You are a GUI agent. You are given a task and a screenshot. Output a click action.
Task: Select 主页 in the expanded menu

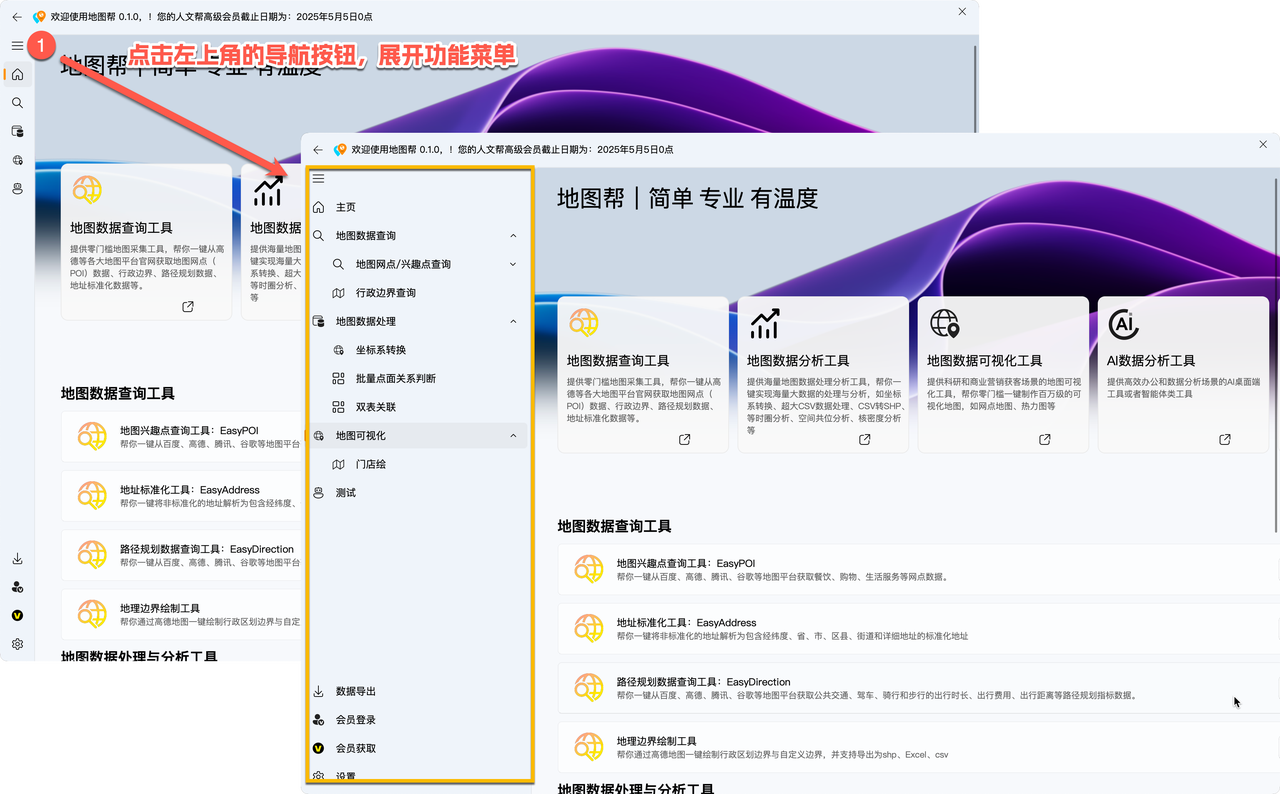pyautogui.click(x=419, y=207)
